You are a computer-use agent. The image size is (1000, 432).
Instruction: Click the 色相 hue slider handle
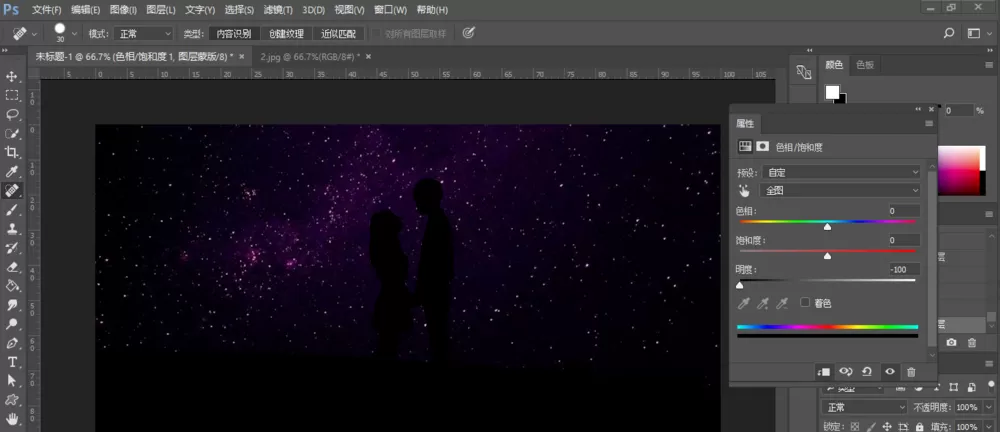827,227
